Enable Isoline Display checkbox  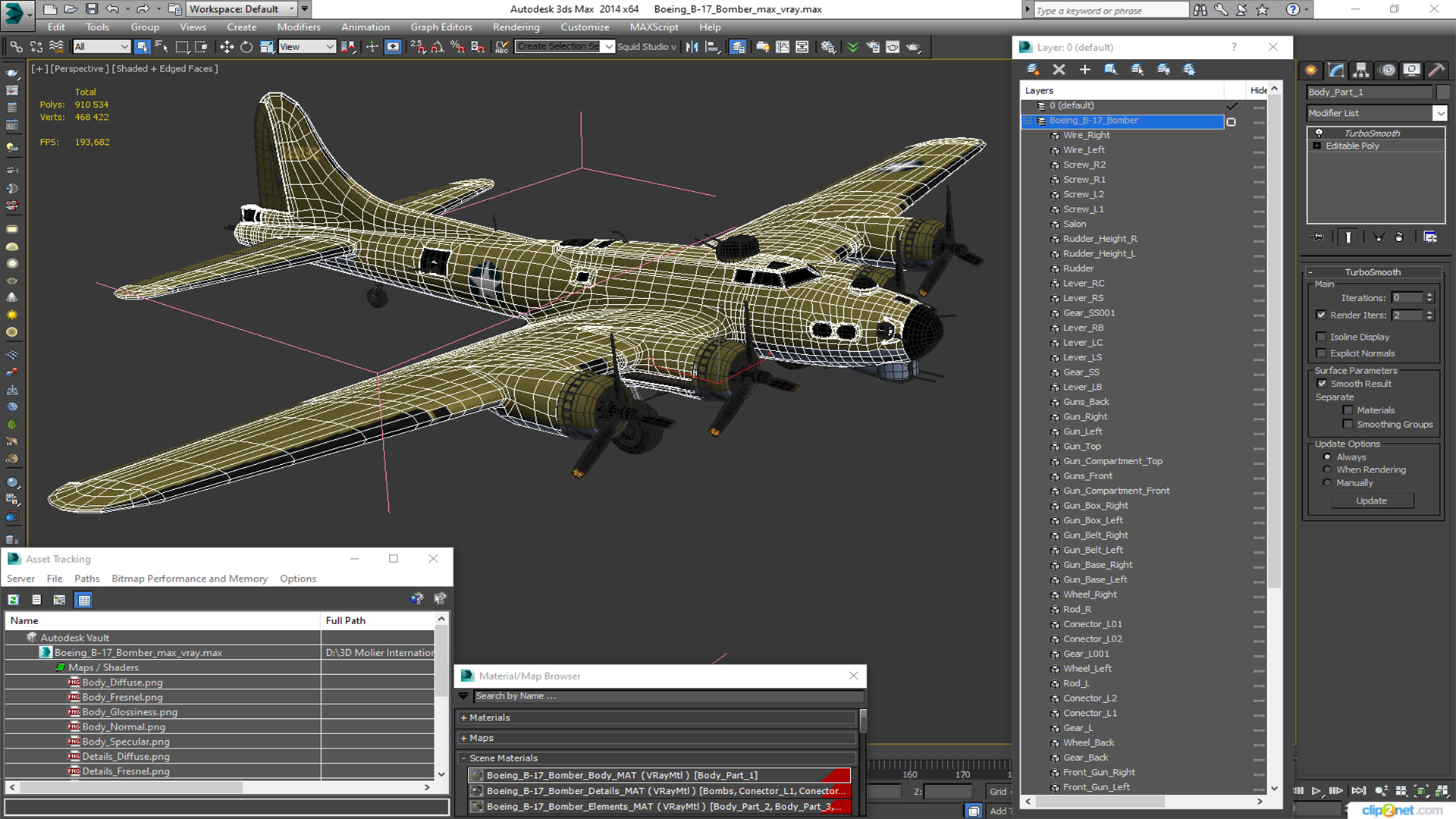tap(1321, 337)
